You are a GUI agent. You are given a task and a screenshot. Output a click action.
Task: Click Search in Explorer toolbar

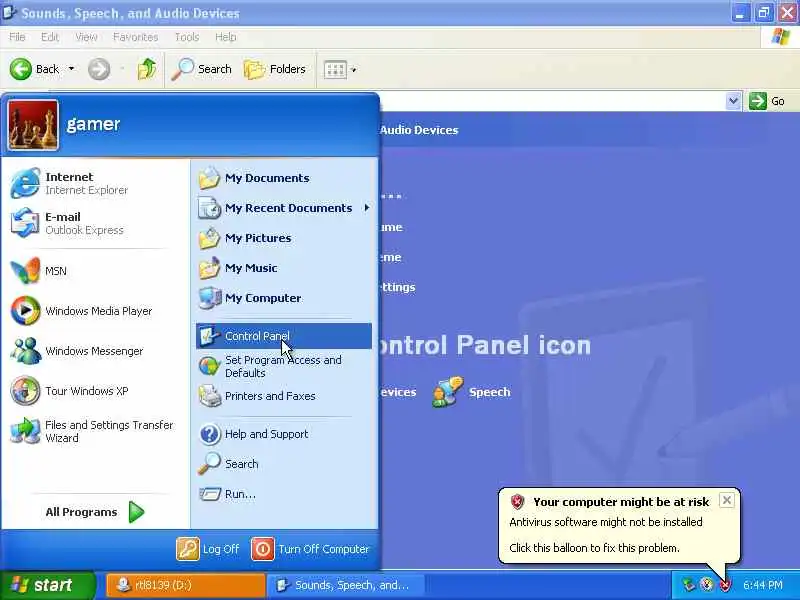pyautogui.click(x=202, y=69)
